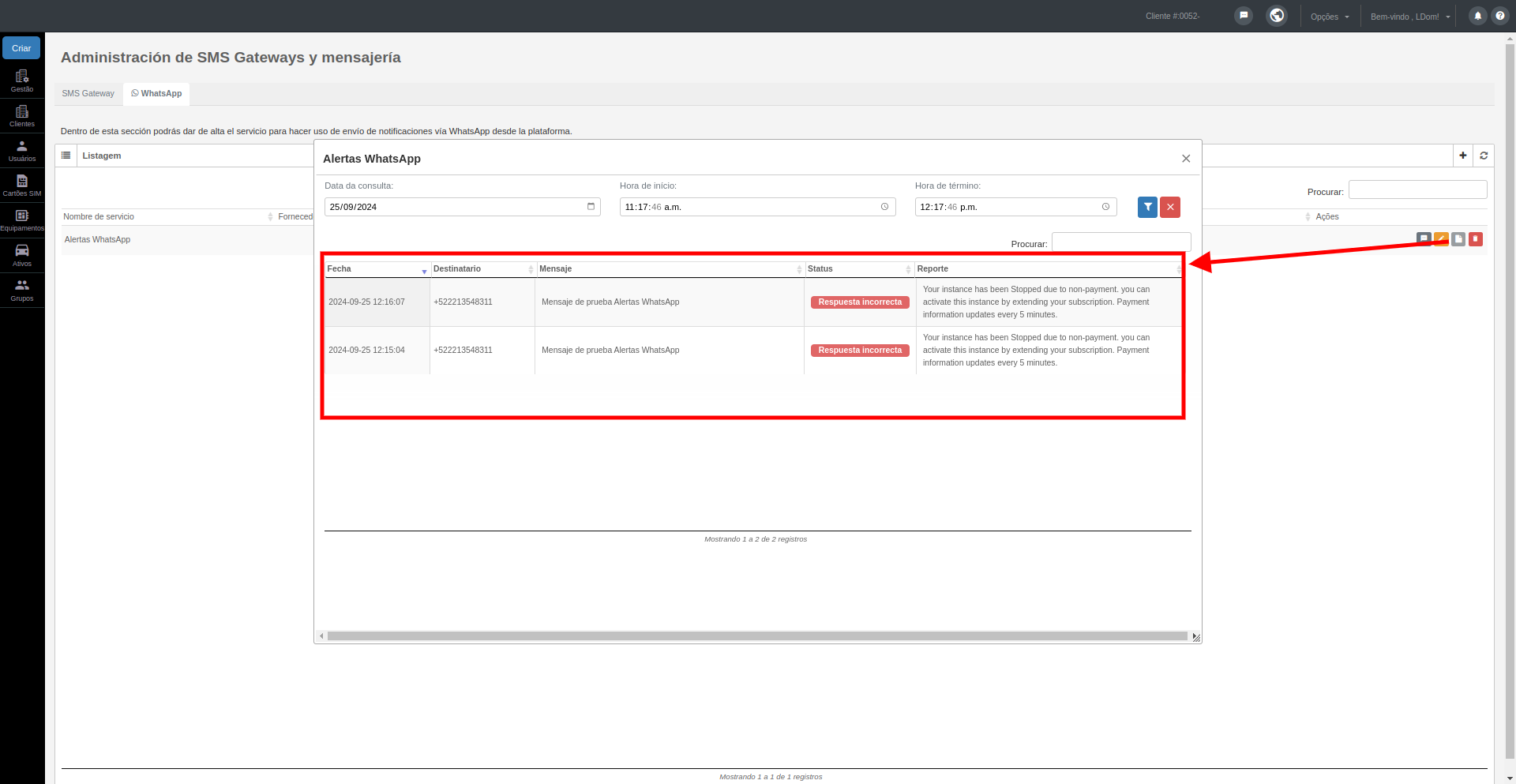The image size is (1516, 784).
Task: Click the dialog horizontal scrollbar
Action: 757,636
